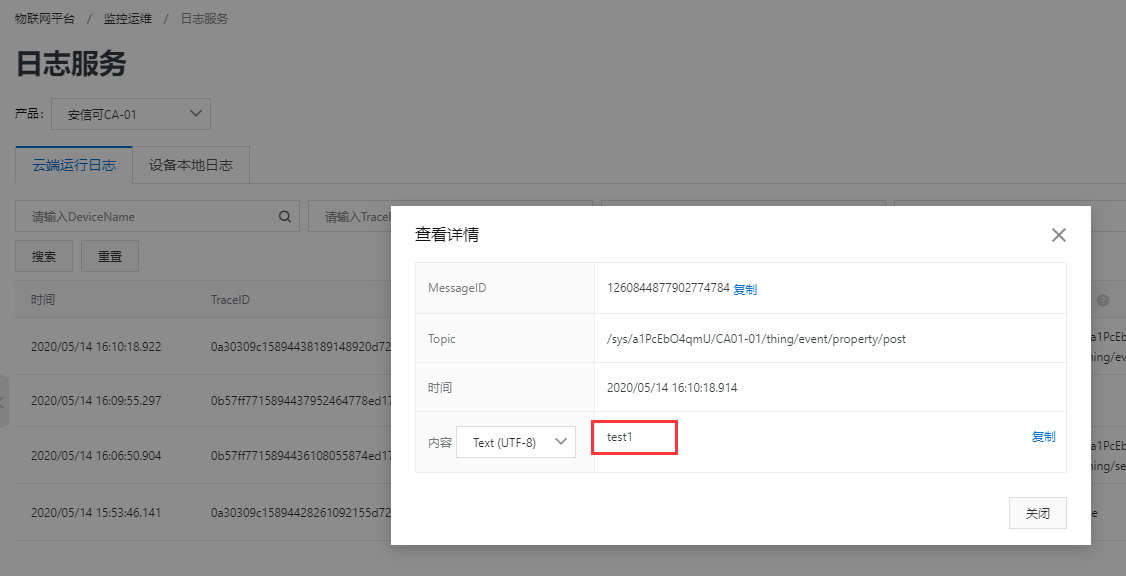Click log row time 2020/05/14 16:06:50.904
The height and width of the screenshot is (576, 1126).
click(x=96, y=455)
